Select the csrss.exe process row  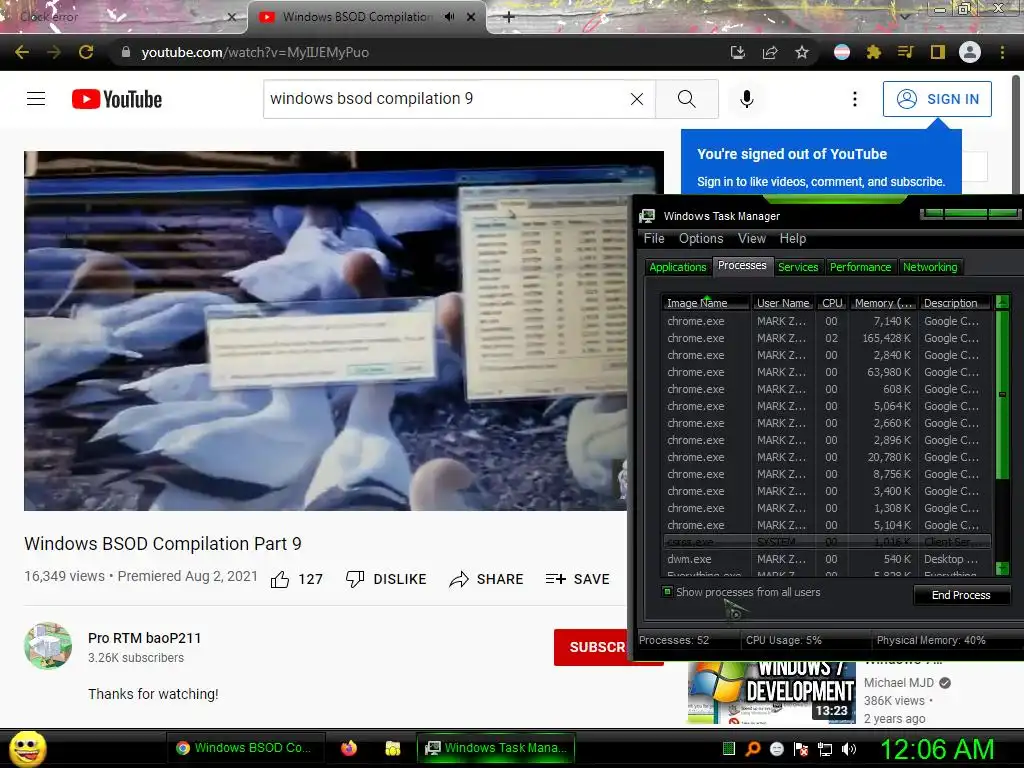[x=827, y=542]
